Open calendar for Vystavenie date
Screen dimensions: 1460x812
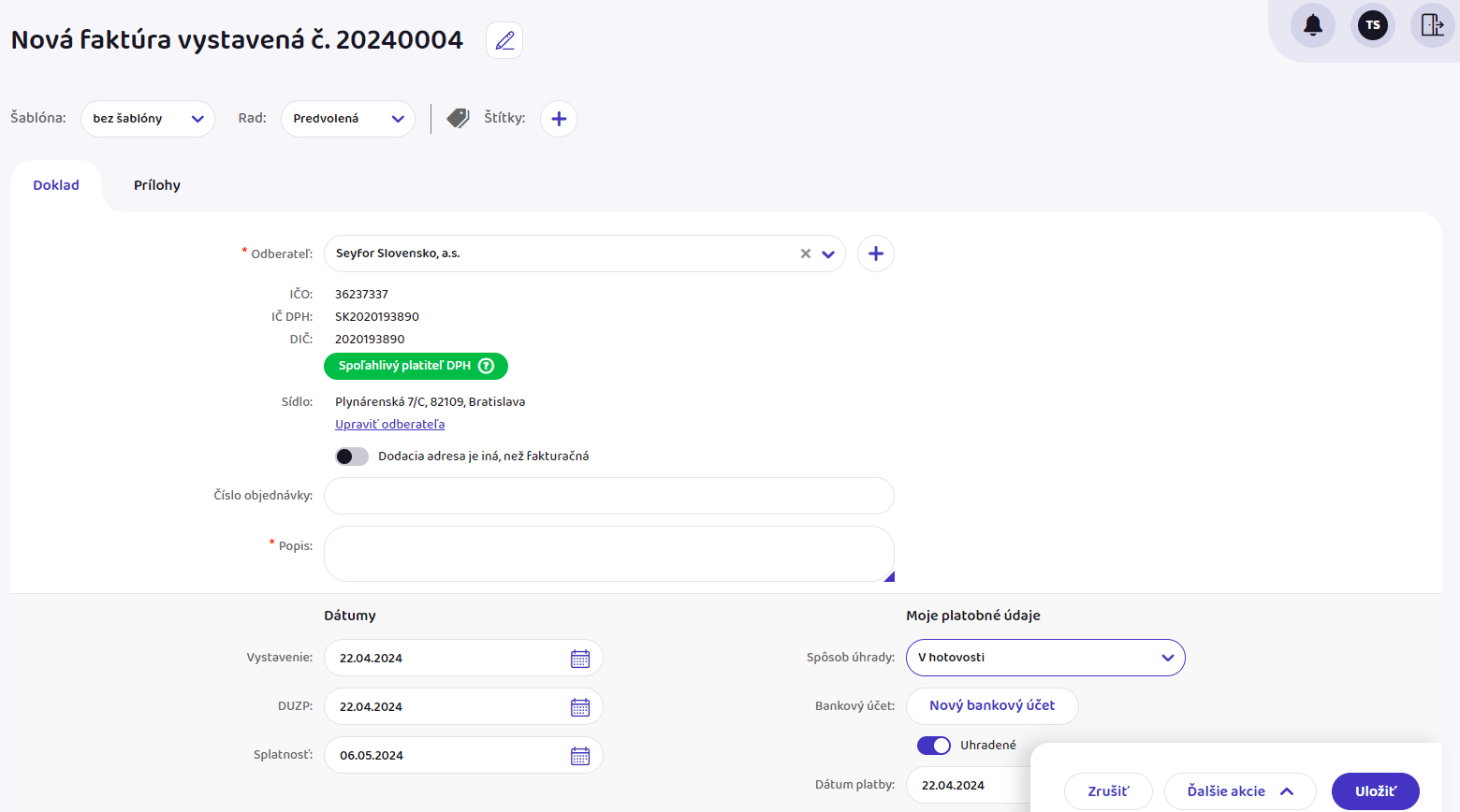click(x=580, y=659)
